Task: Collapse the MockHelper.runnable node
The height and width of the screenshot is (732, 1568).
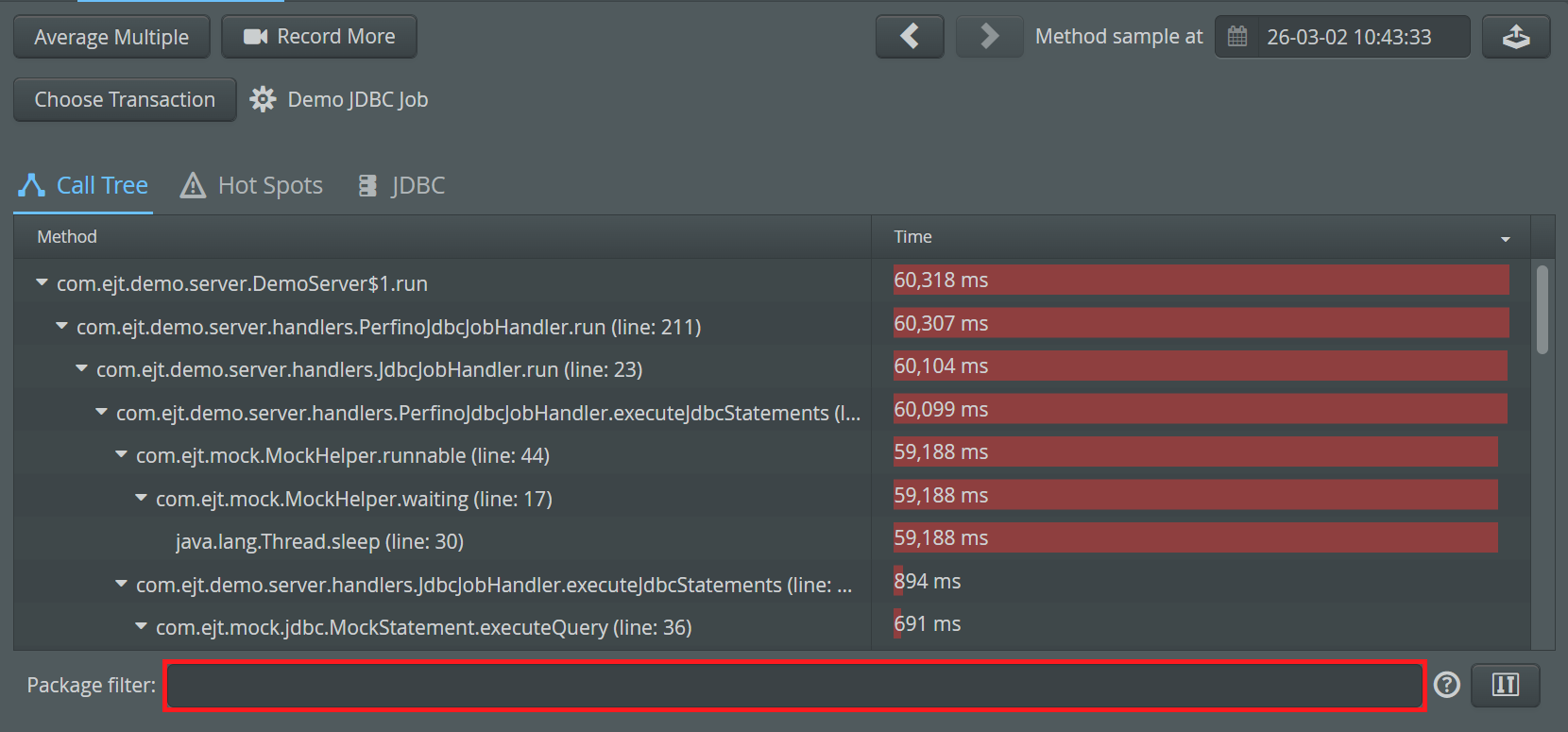Action: 121,454
